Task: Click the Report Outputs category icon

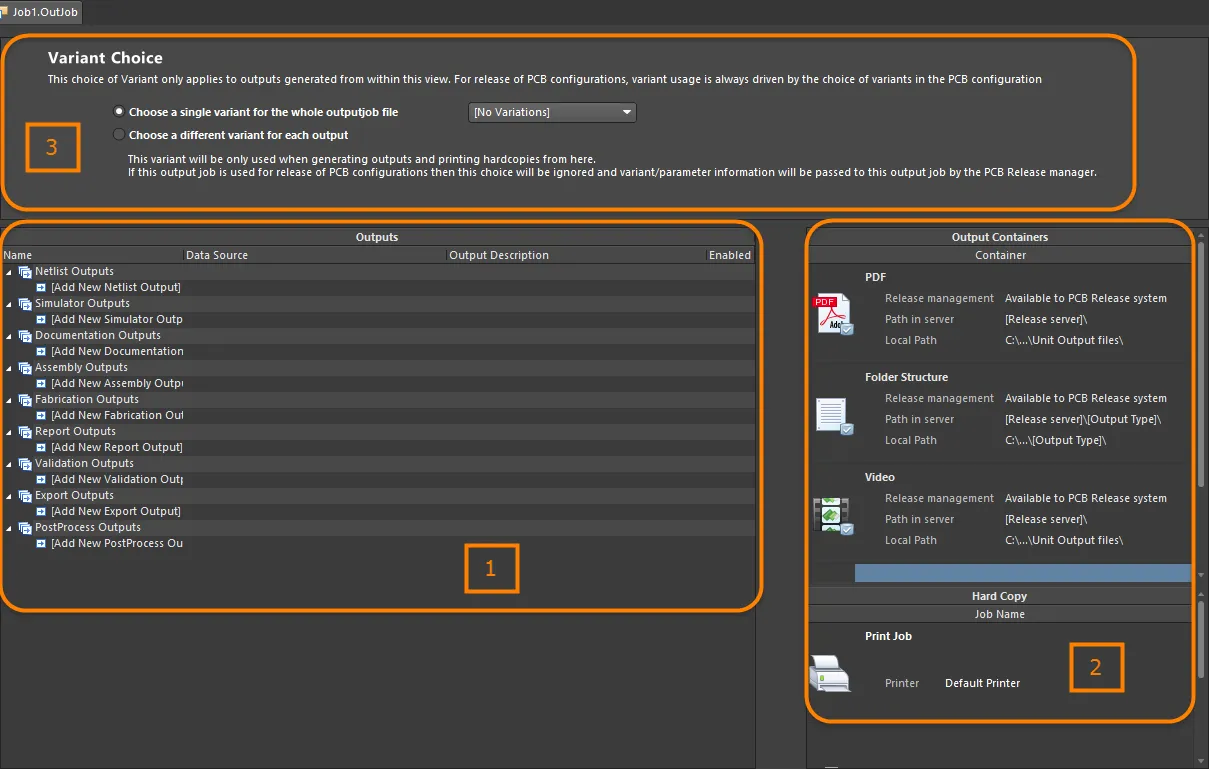Action: pyautogui.click(x=25, y=432)
